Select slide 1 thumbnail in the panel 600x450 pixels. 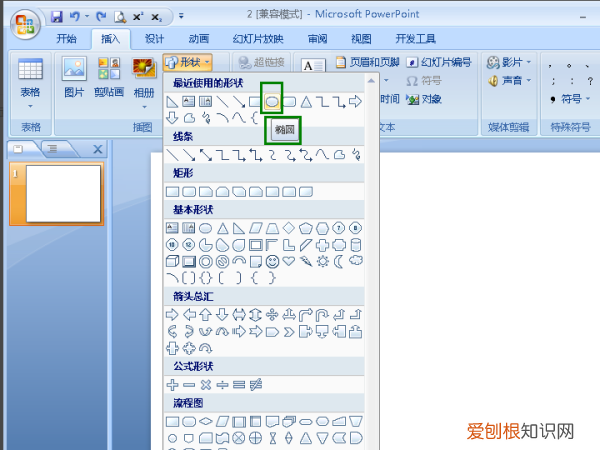tap(62, 193)
